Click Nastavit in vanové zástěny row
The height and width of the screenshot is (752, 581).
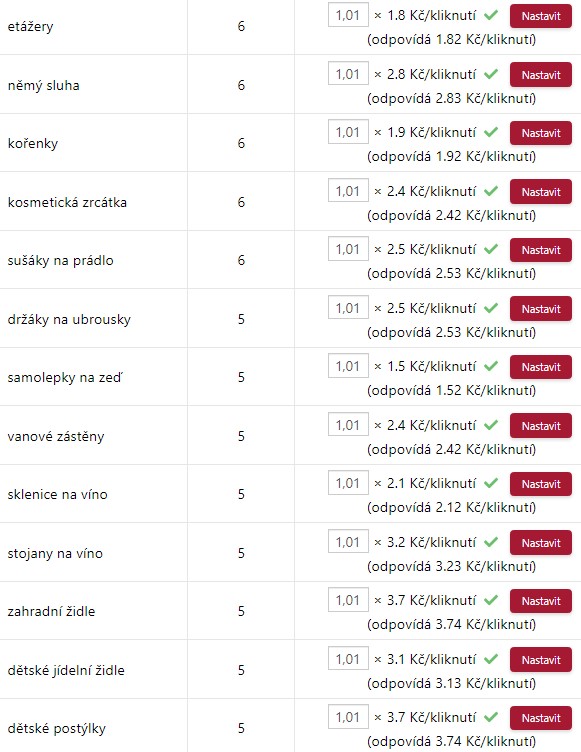(x=541, y=426)
